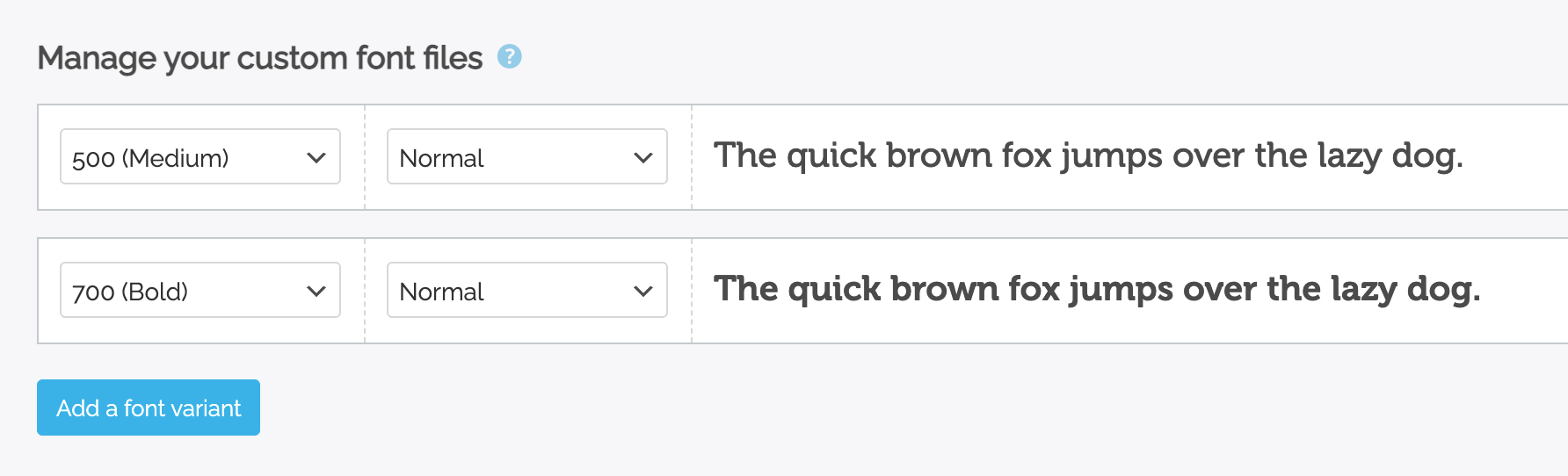
Task: Open the 700 (Bold) font weight dropdown
Action: (x=200, y=290)
